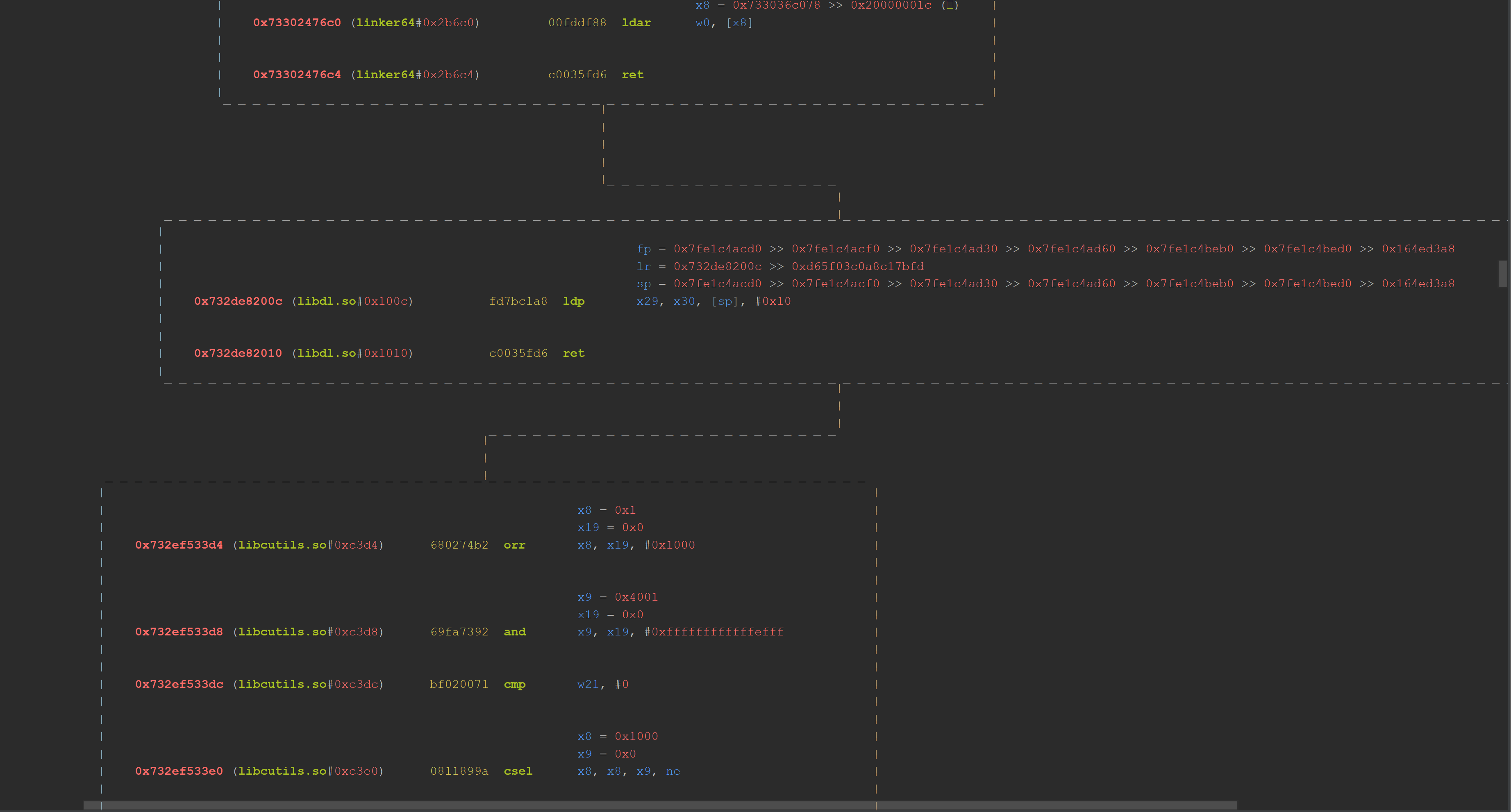1511x812 pixels.
Task: Click opcode bytes fd7bc1a8
Action: click(x=518, y=302)
